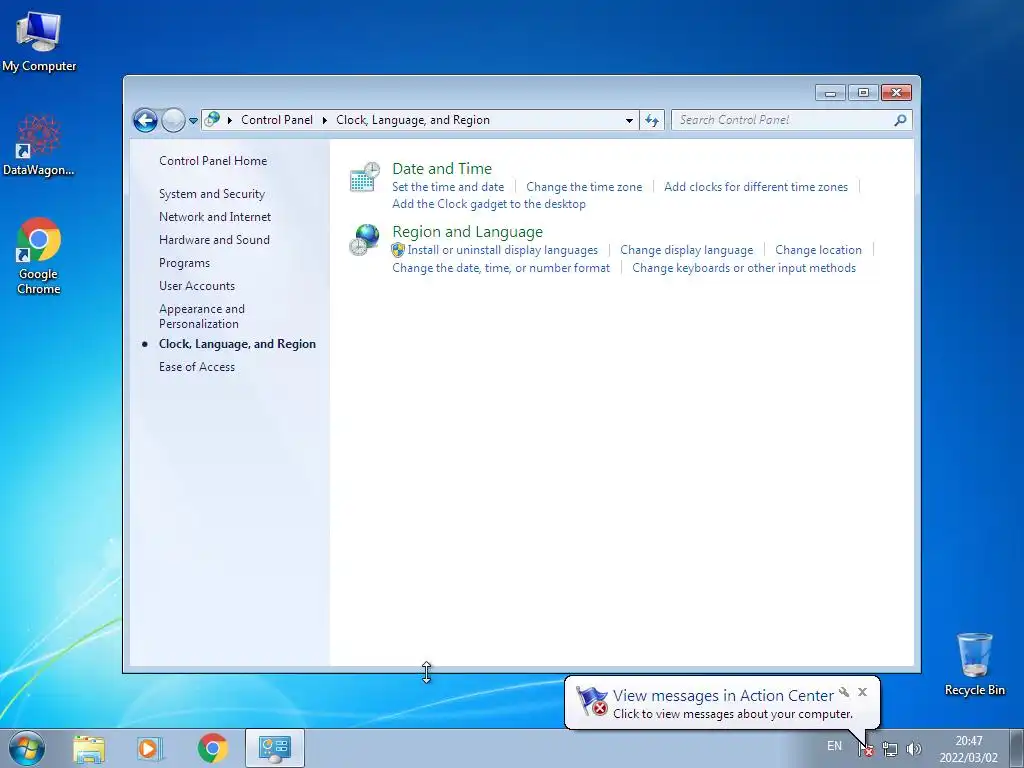Click the EN language indicator
This screenshot has height=768, width=1024.
click(834, 746)
